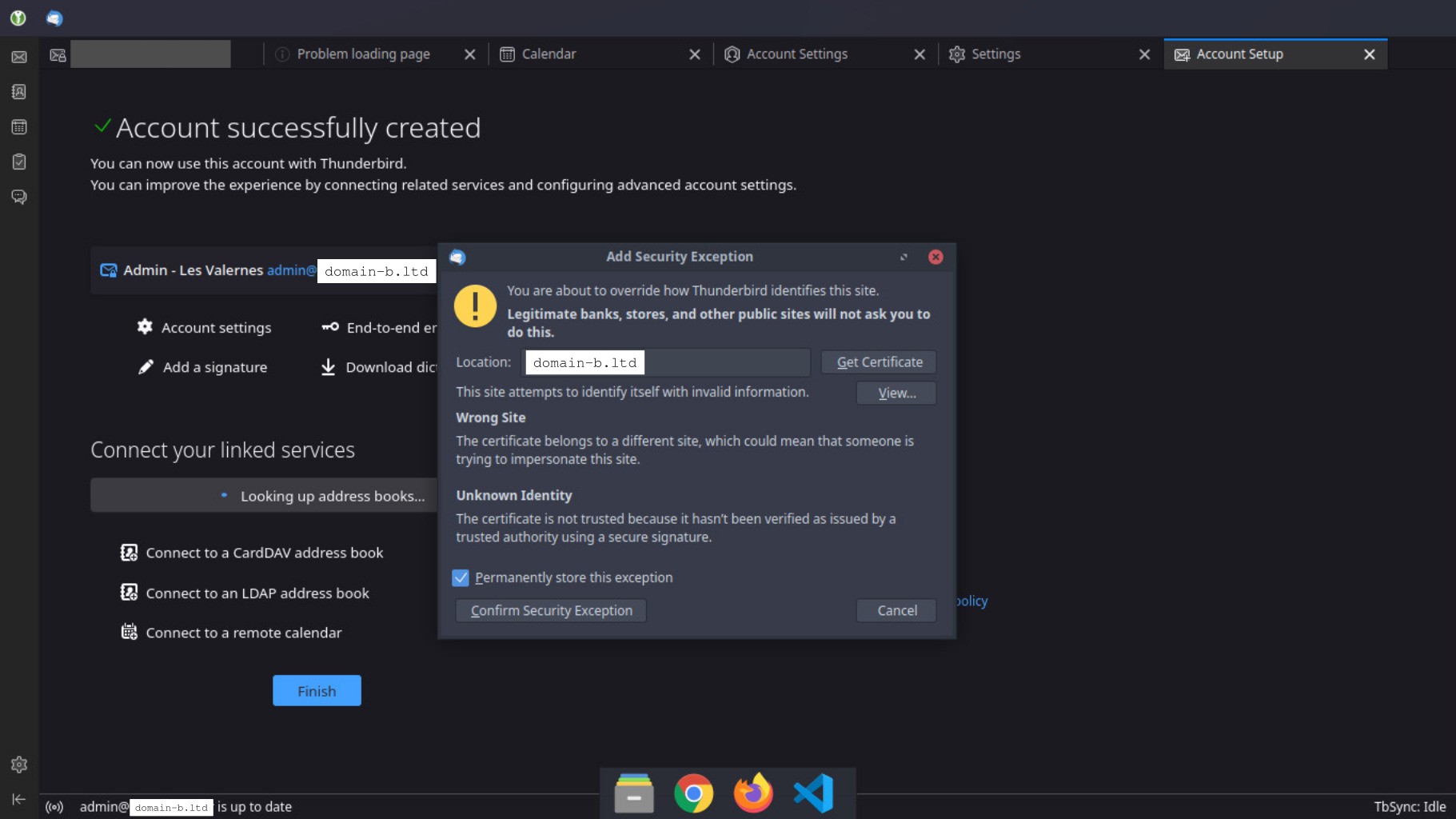The image size is (1456, 819).
Task: Click the Finish button
Action: tap(316, 690)
